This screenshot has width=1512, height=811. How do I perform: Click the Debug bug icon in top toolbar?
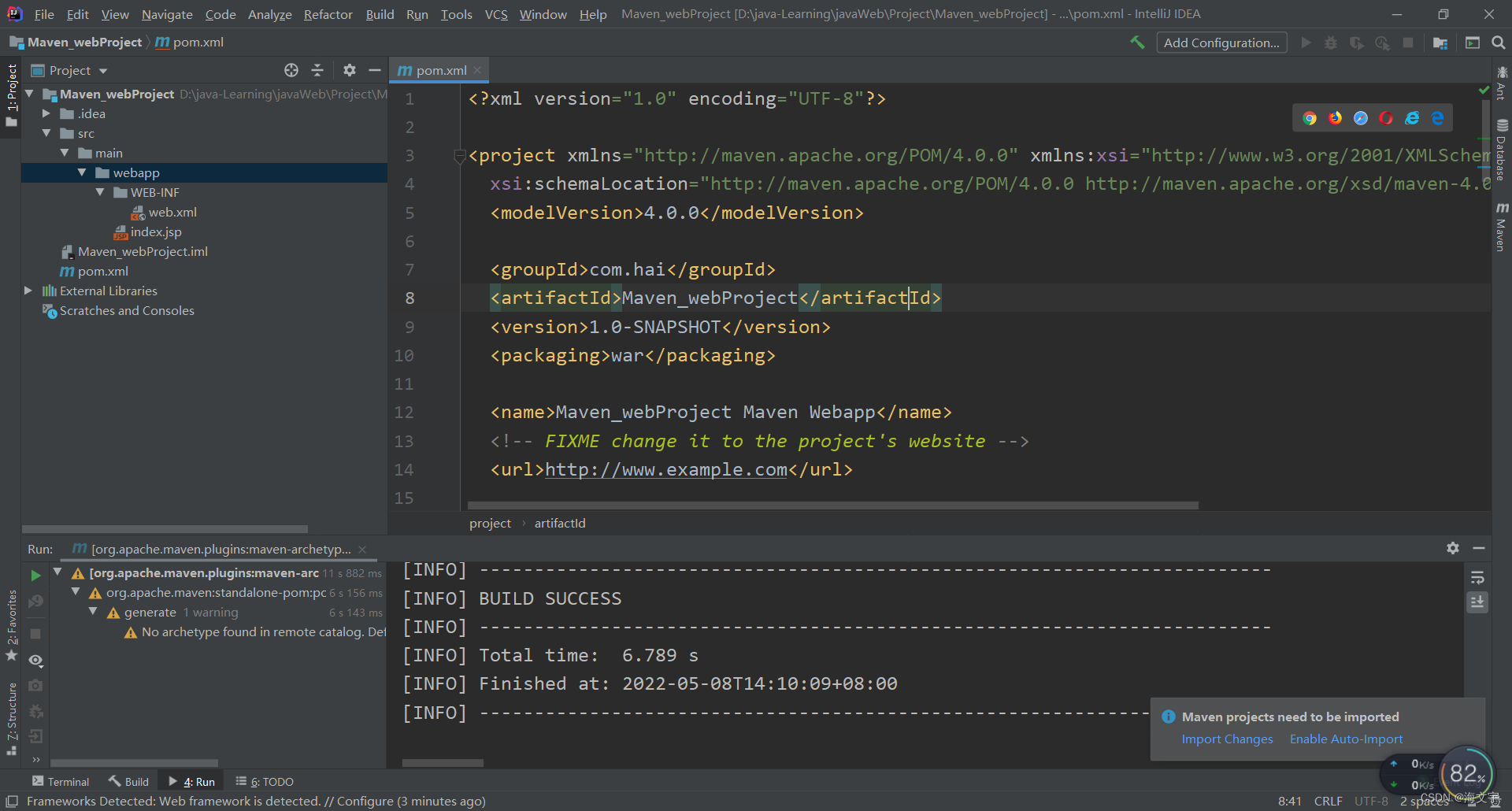1331,43
